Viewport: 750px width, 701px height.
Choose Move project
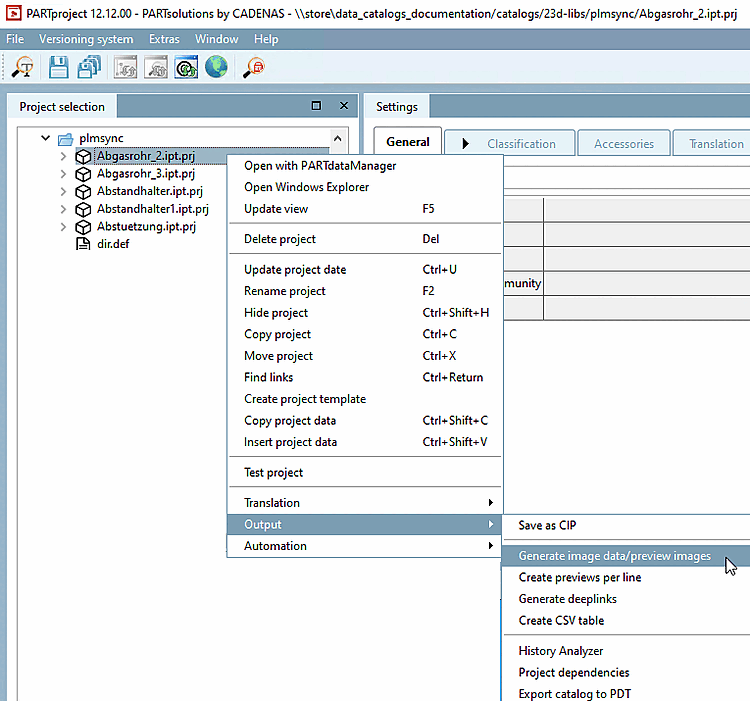click(364, 355)
